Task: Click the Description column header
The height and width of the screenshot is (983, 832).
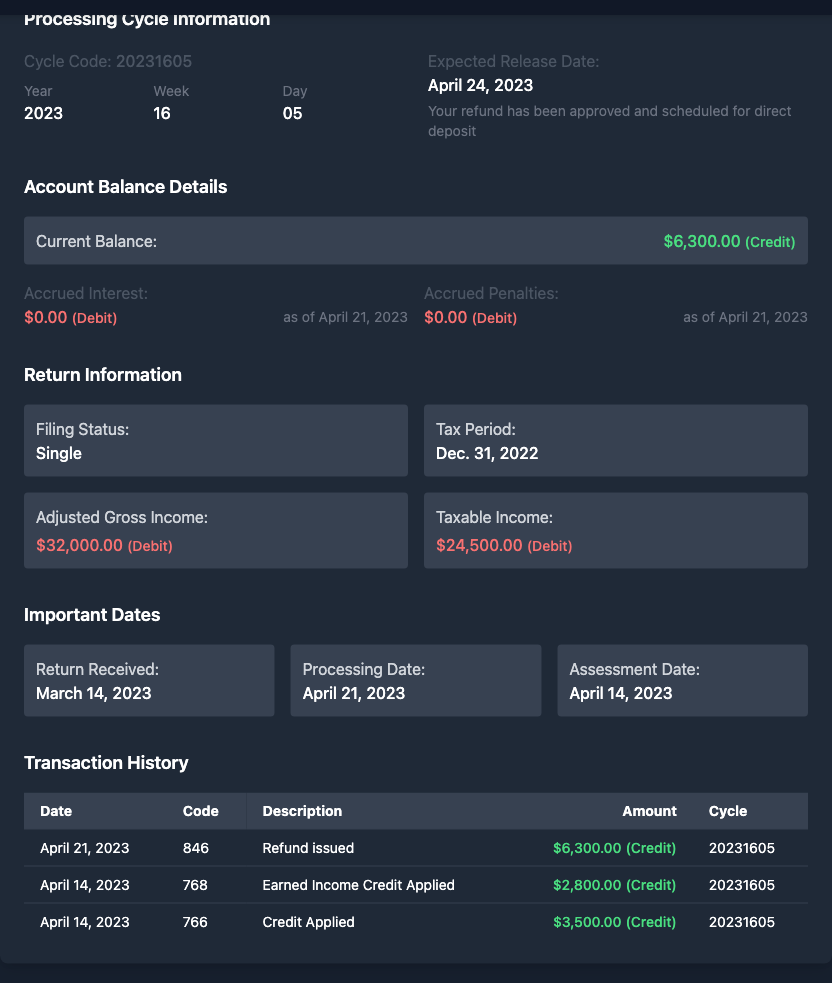Action: 302,811
